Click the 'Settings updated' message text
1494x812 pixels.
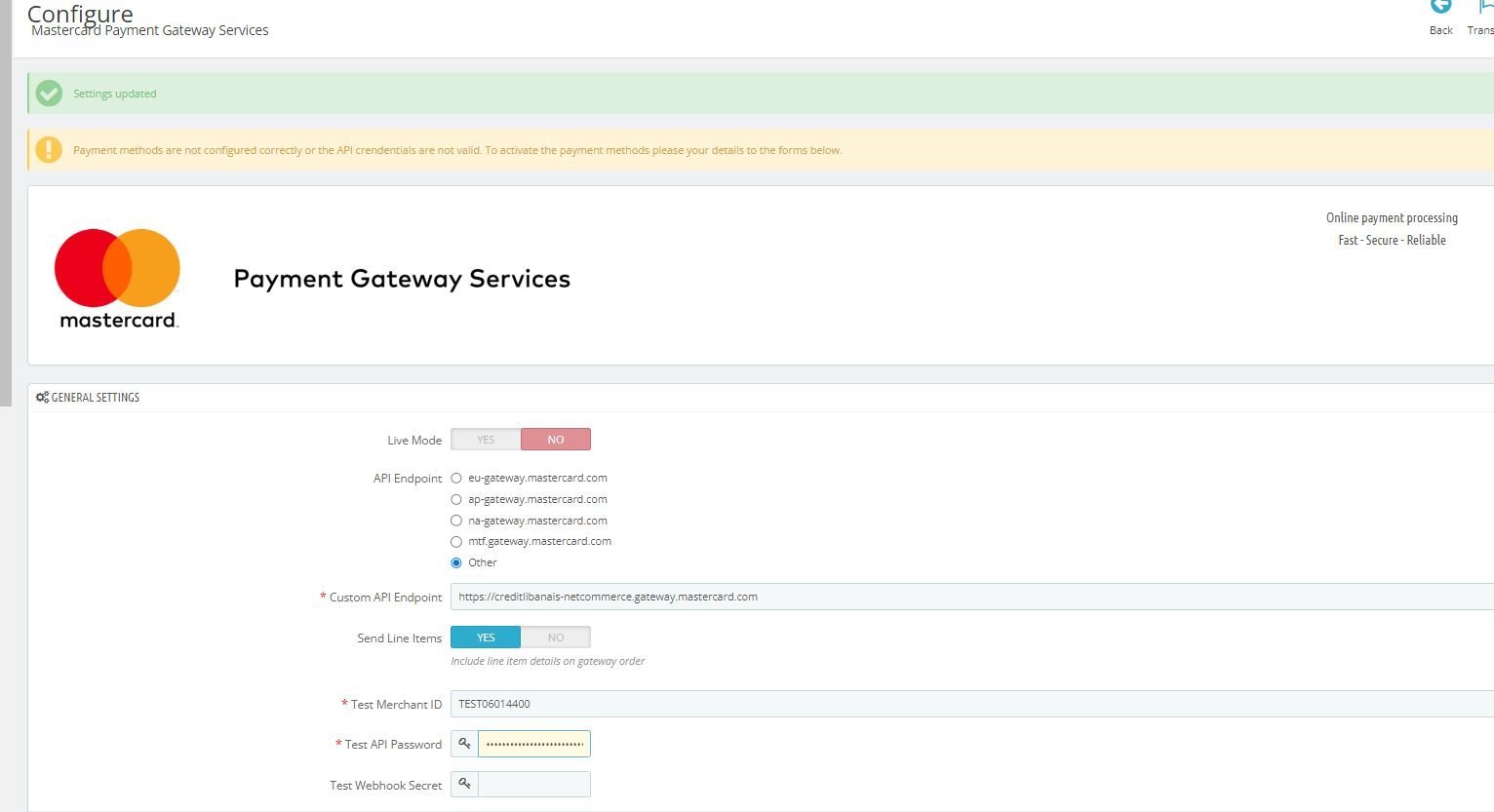coord(115,94)
